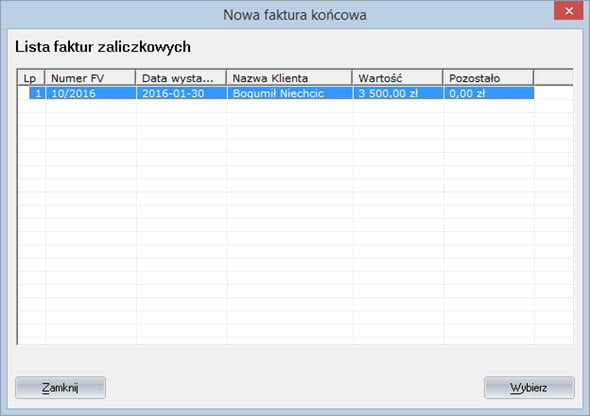Confirm selection with the Wybierz button
Image resolution: width=590 pixels, height=416 pixels.
tap(529, 387)
